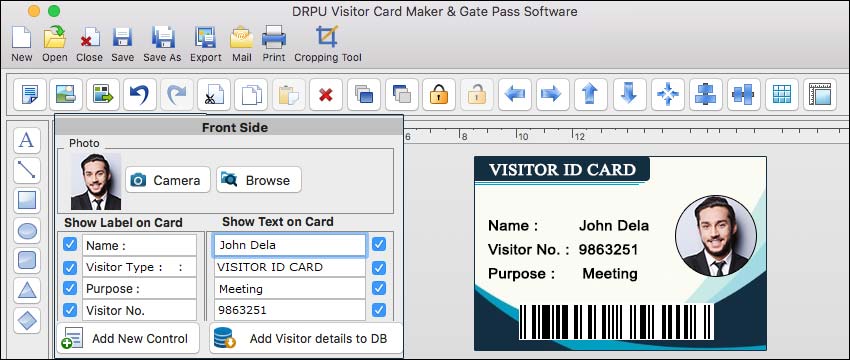Click the Browse photo button
850x360 pixels.
pyautogui.click(x=259, y=179)
